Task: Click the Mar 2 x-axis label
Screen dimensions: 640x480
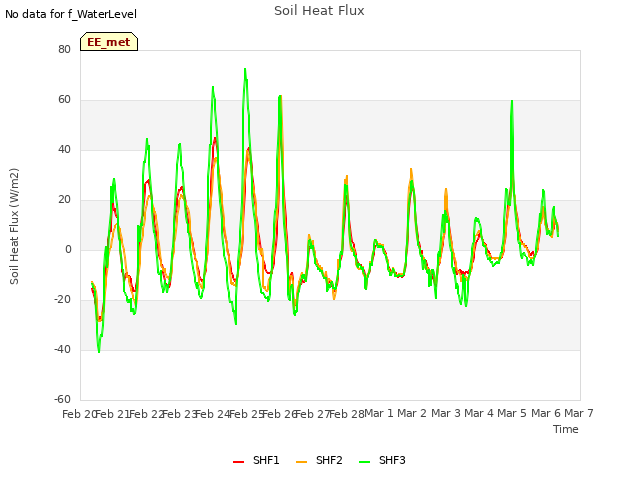Action: [412, 413]
